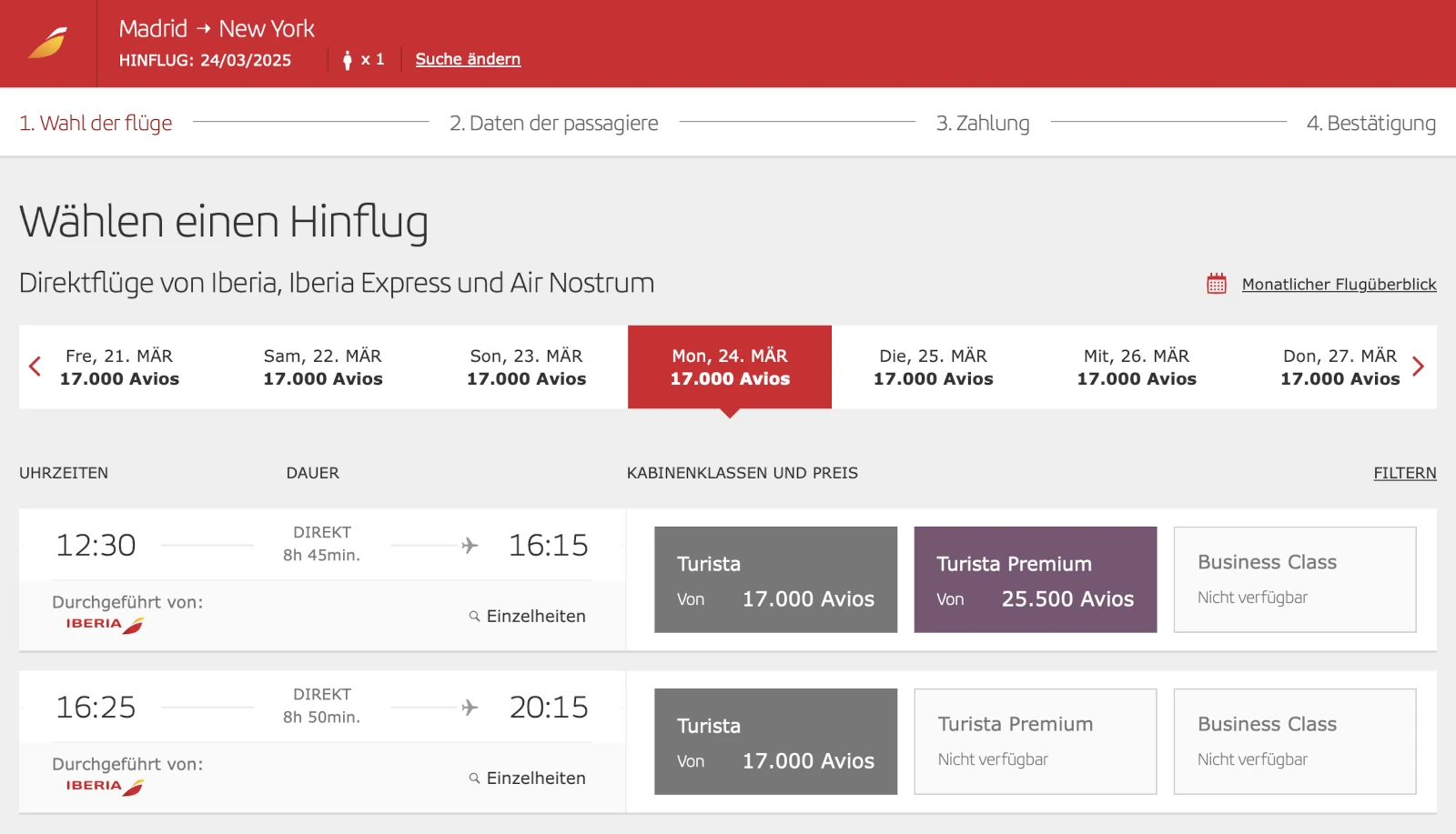This screenshot has width=1456, height=834.
Task: Click DAUER column header
Action: [x=312, y=473]
